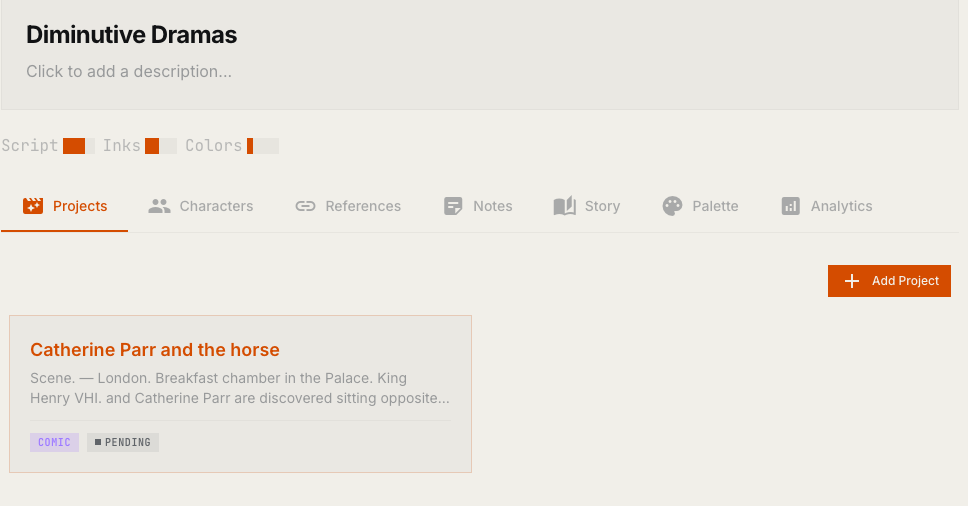
Task: Select the Story tab label
Action: point(603,206)
